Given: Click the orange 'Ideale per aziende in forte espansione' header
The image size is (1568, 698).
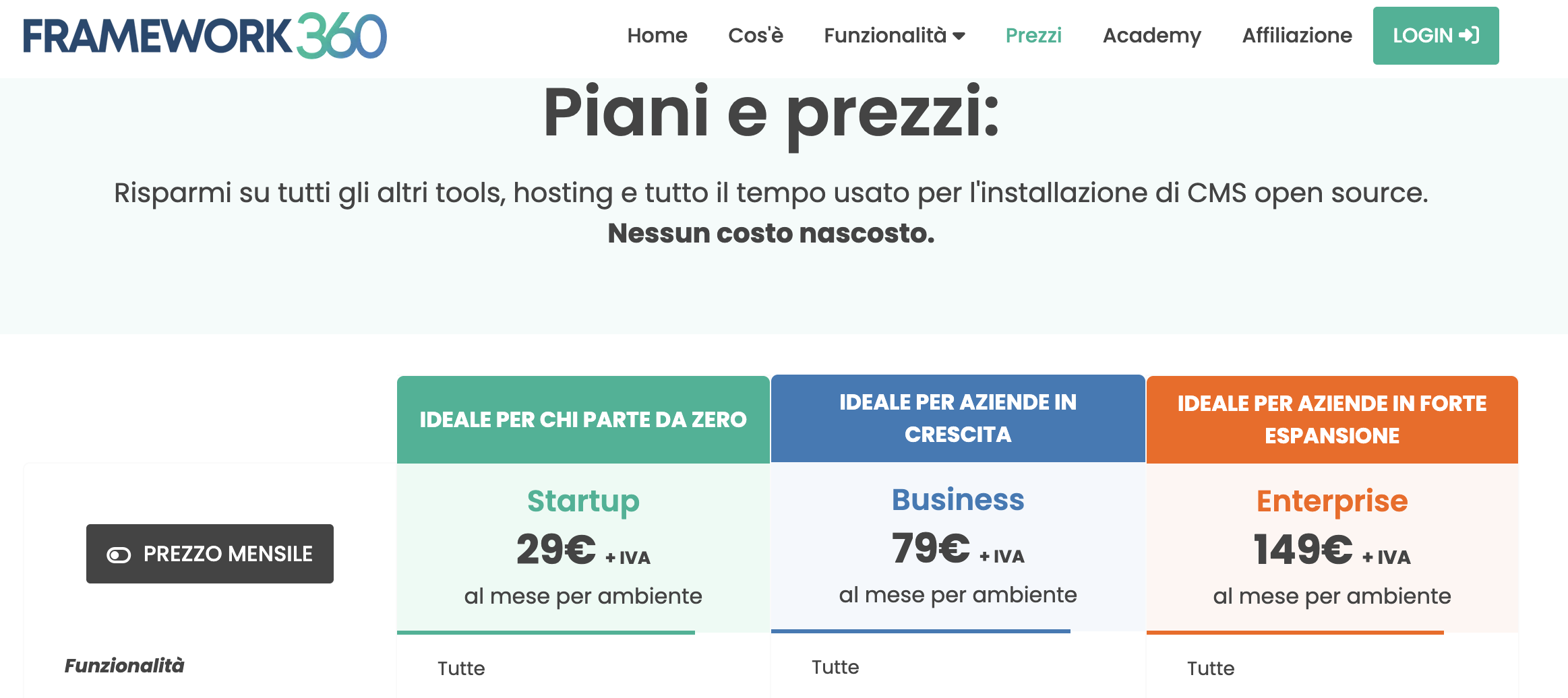Looking at the screenshot, I should 1331,420.
